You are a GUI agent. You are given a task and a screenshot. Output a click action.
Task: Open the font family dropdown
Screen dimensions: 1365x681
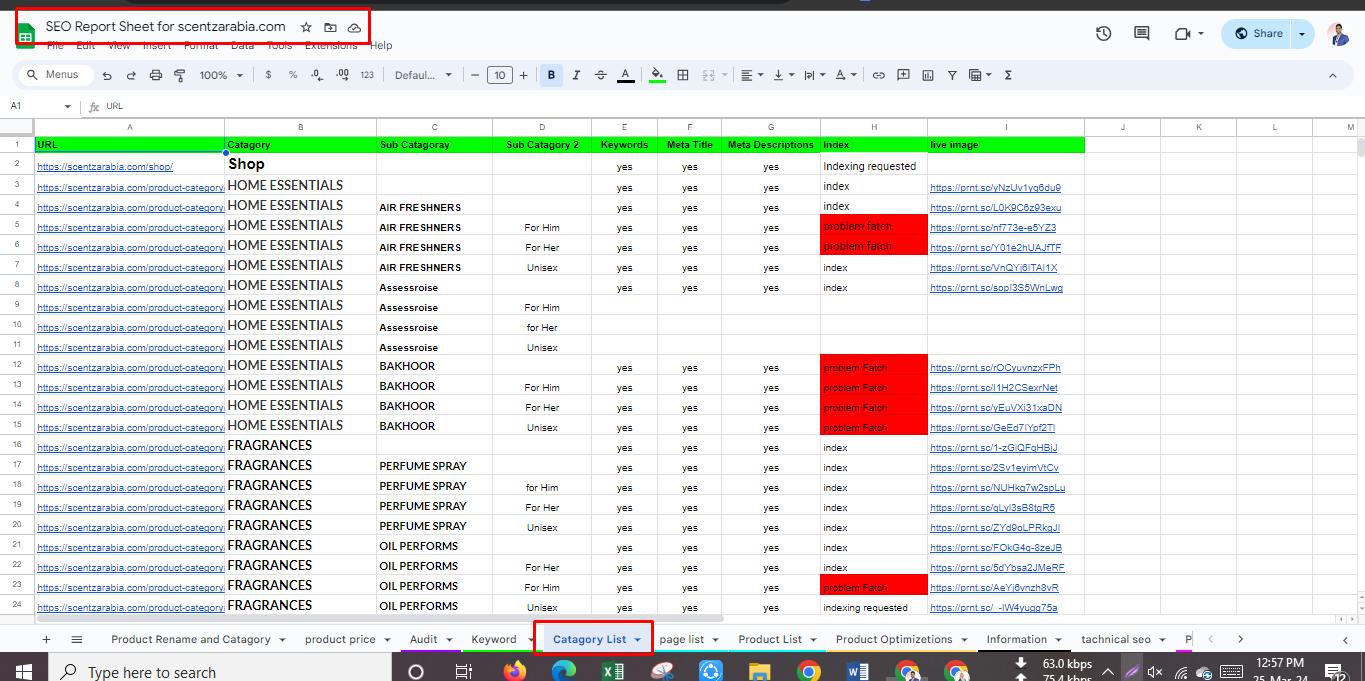point(423,75)
